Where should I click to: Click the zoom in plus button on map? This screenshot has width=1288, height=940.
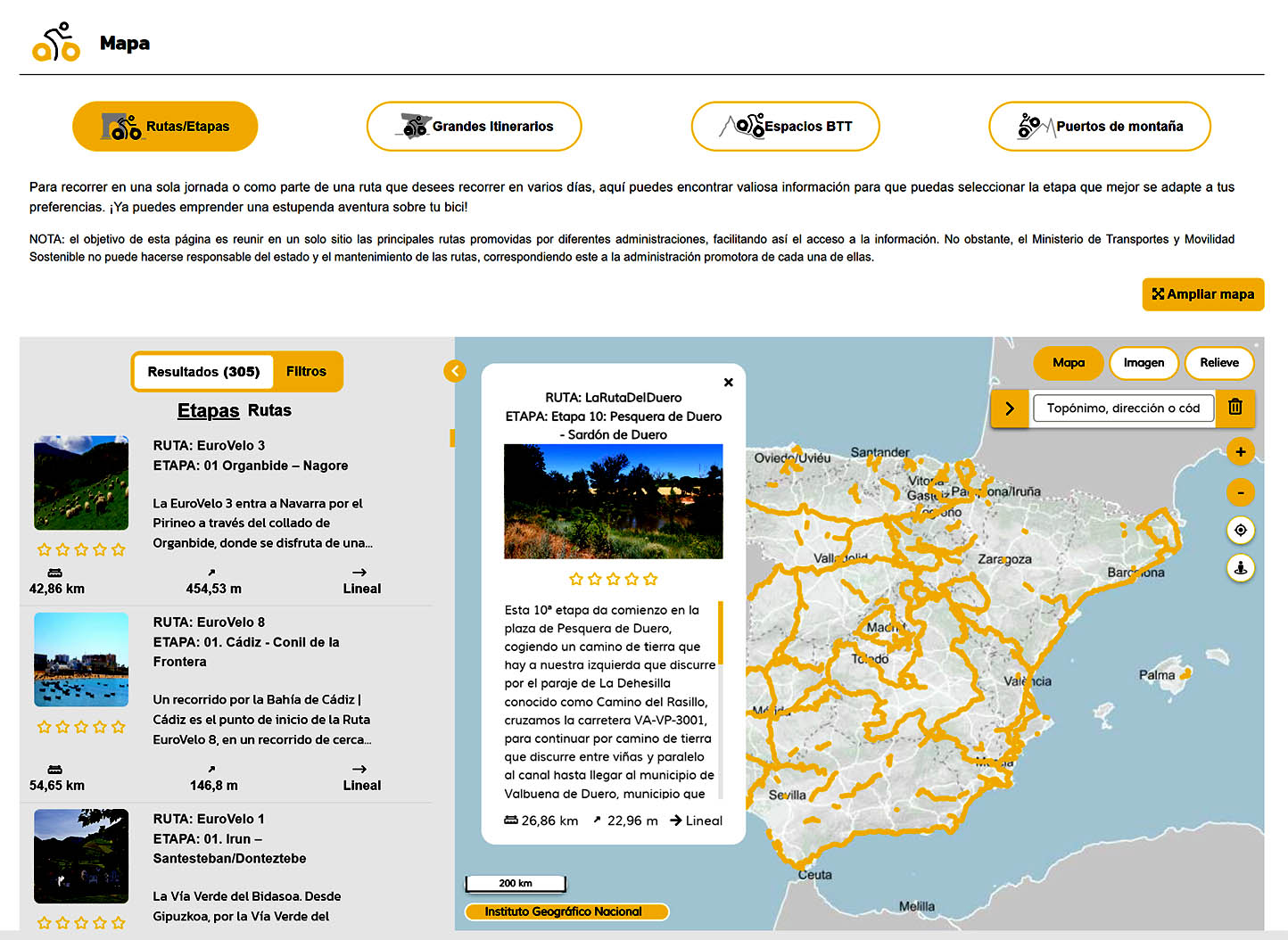pos(1240,452)
